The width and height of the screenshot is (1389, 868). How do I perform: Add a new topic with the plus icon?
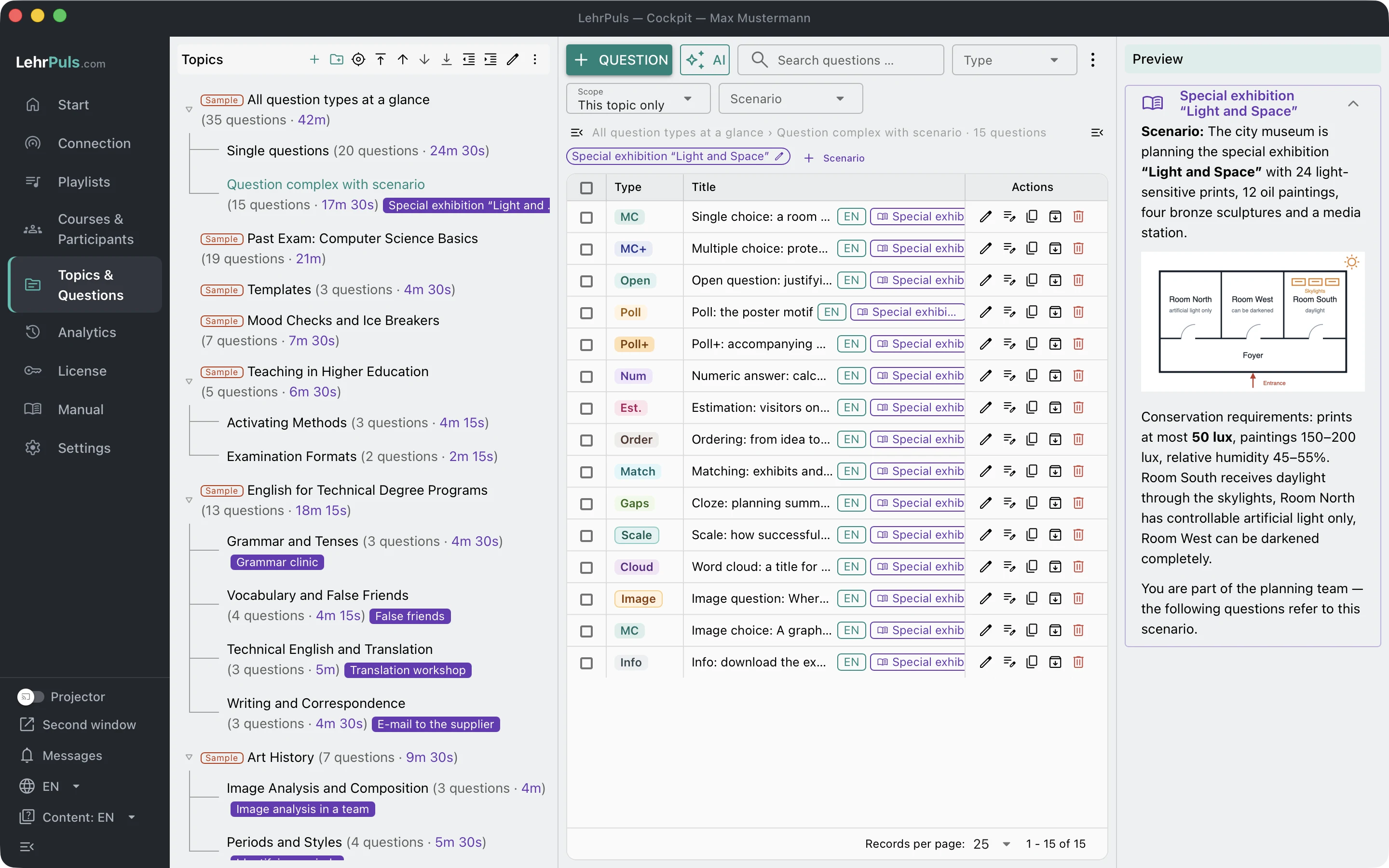[314, 59]
